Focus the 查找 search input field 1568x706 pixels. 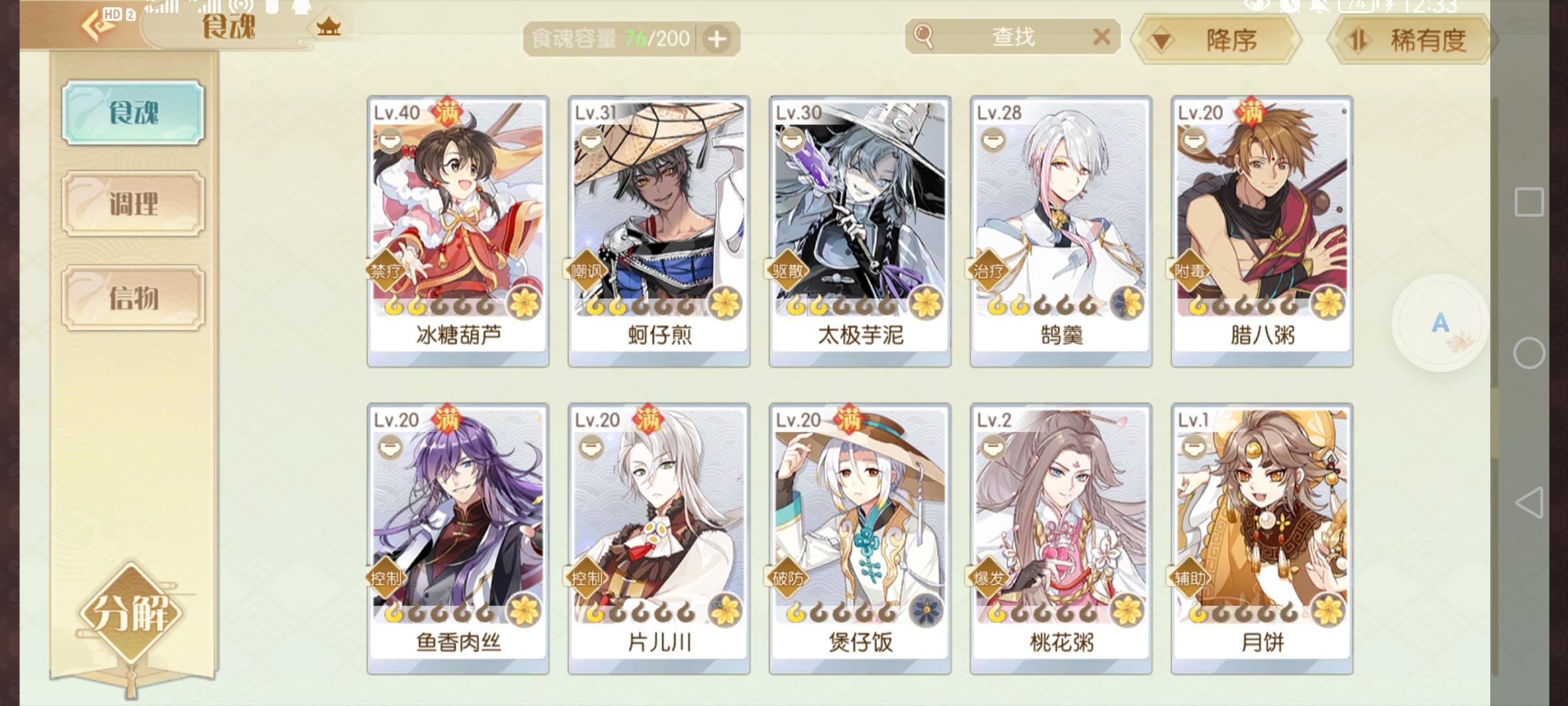[1013, 37]
